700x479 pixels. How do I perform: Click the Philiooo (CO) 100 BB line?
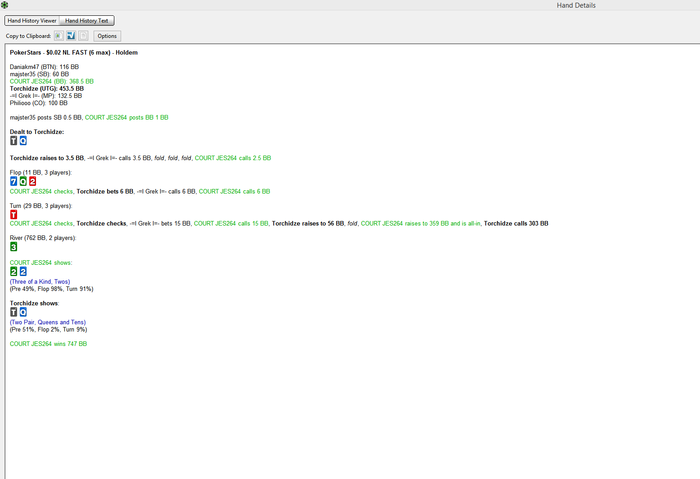point(39,103)
